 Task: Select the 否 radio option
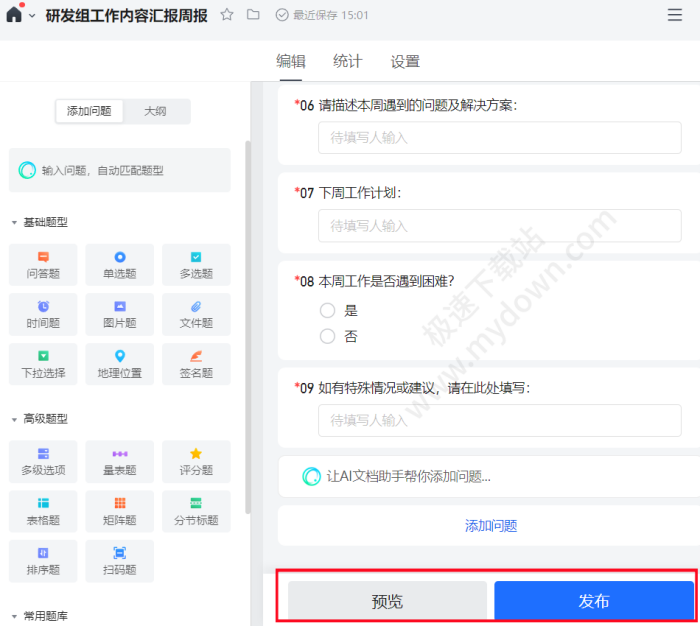327,337
